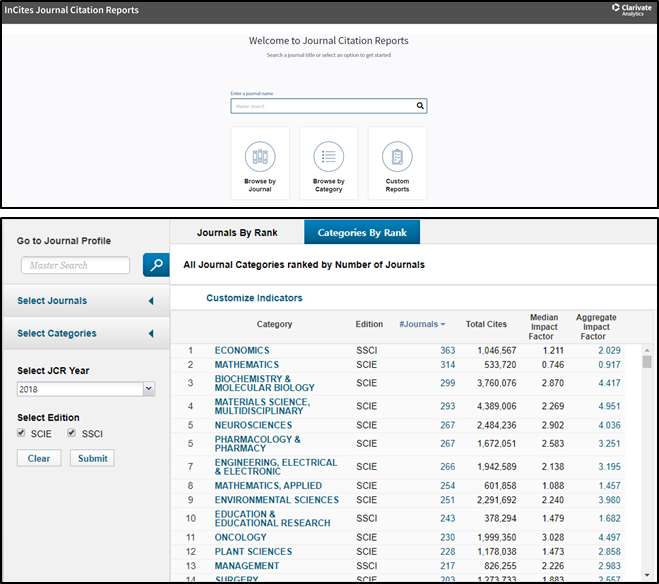The width and height of the screenshot is (659, 584).
Task: Click the InCites Journal Citation Reports title
Action: pyautogui.click(x=71, y=10)
